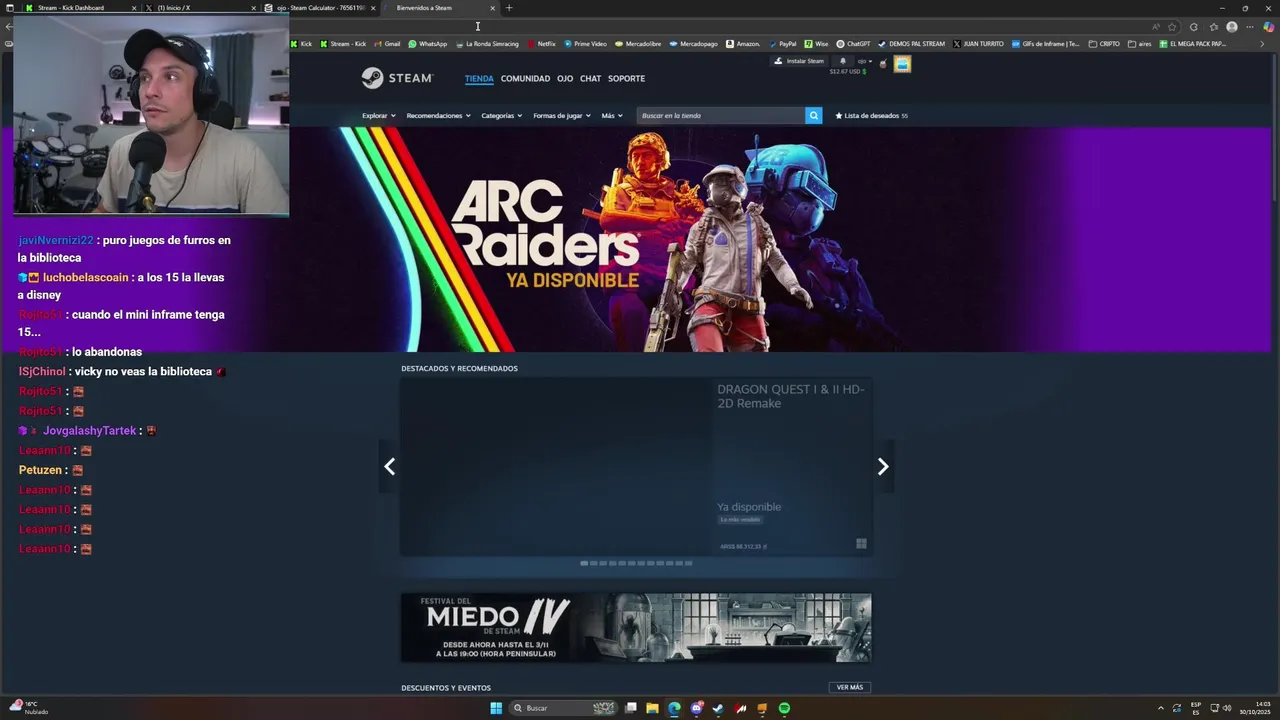Open the Gmail bookmark

tap(388, 44)
